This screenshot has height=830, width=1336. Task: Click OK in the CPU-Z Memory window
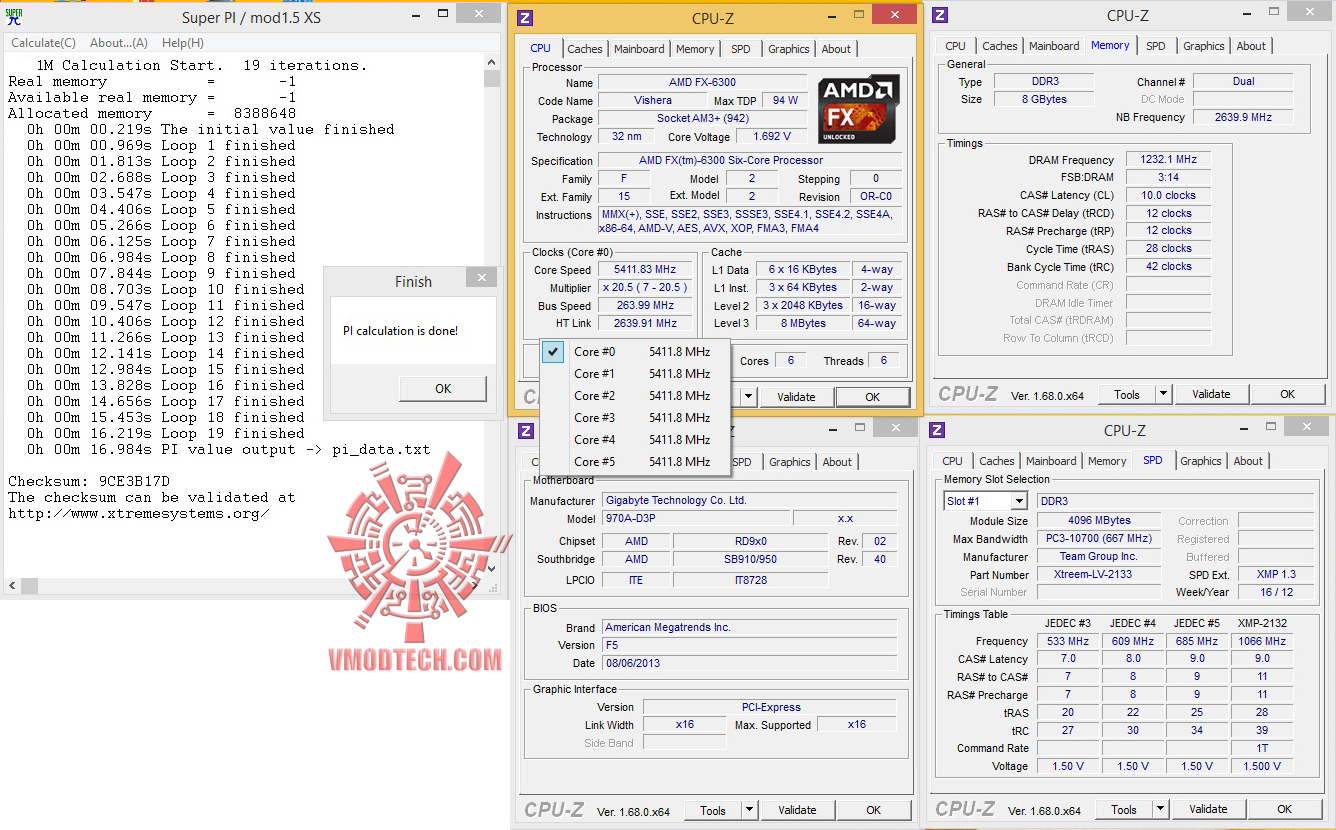click(1288, 394)
